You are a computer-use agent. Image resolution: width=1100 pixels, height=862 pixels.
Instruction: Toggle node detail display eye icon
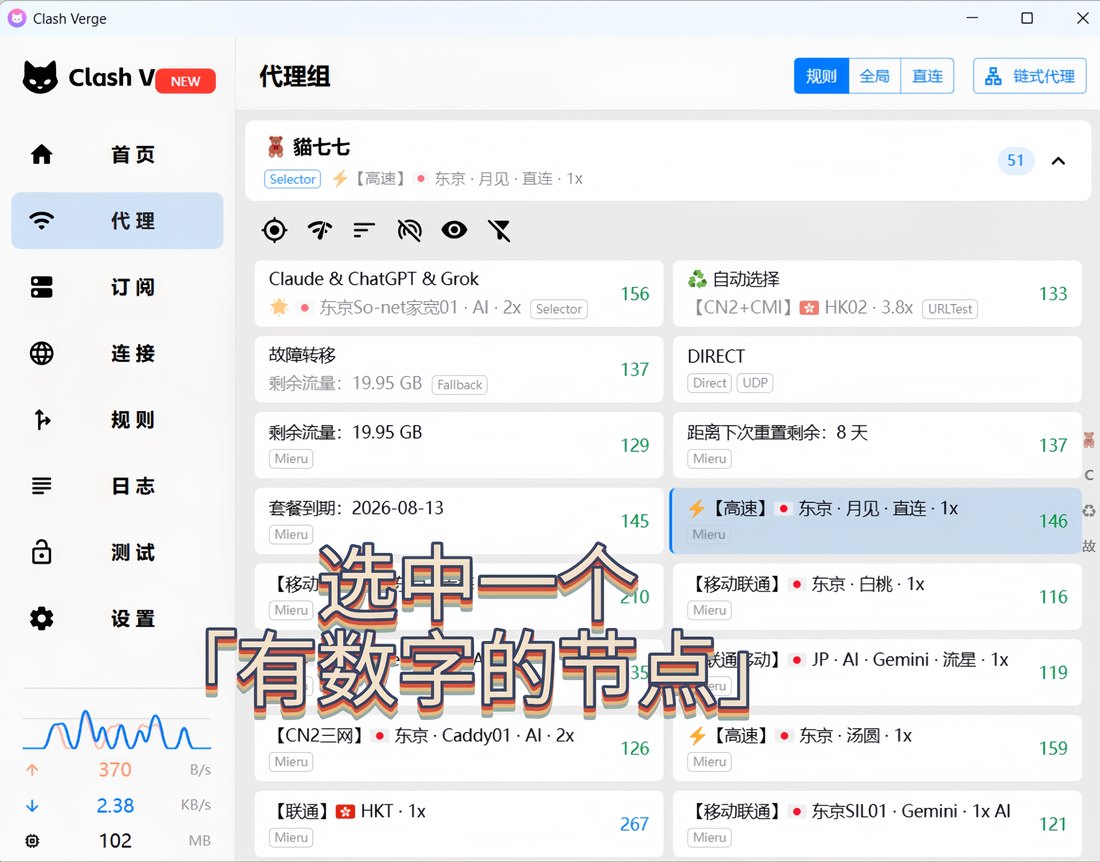tap(454, 229)
